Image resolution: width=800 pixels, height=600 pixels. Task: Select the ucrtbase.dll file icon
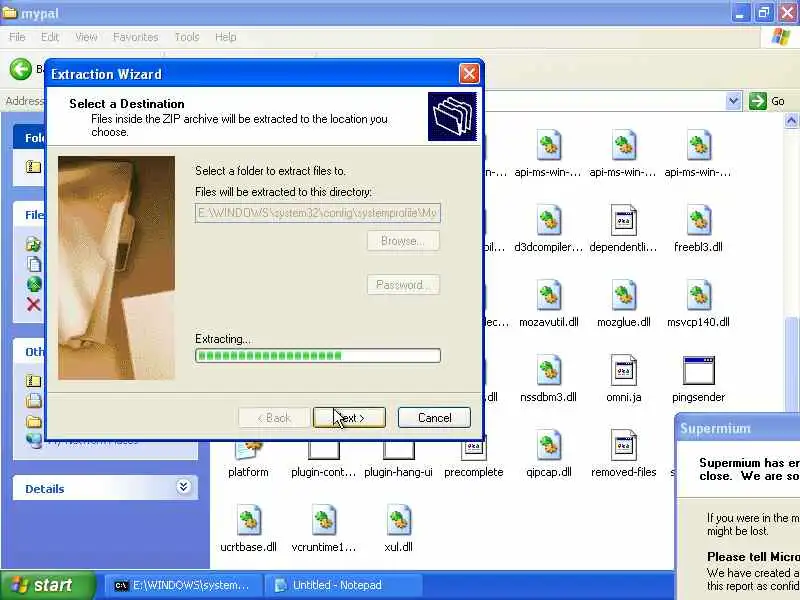click(x=248, y=520)
